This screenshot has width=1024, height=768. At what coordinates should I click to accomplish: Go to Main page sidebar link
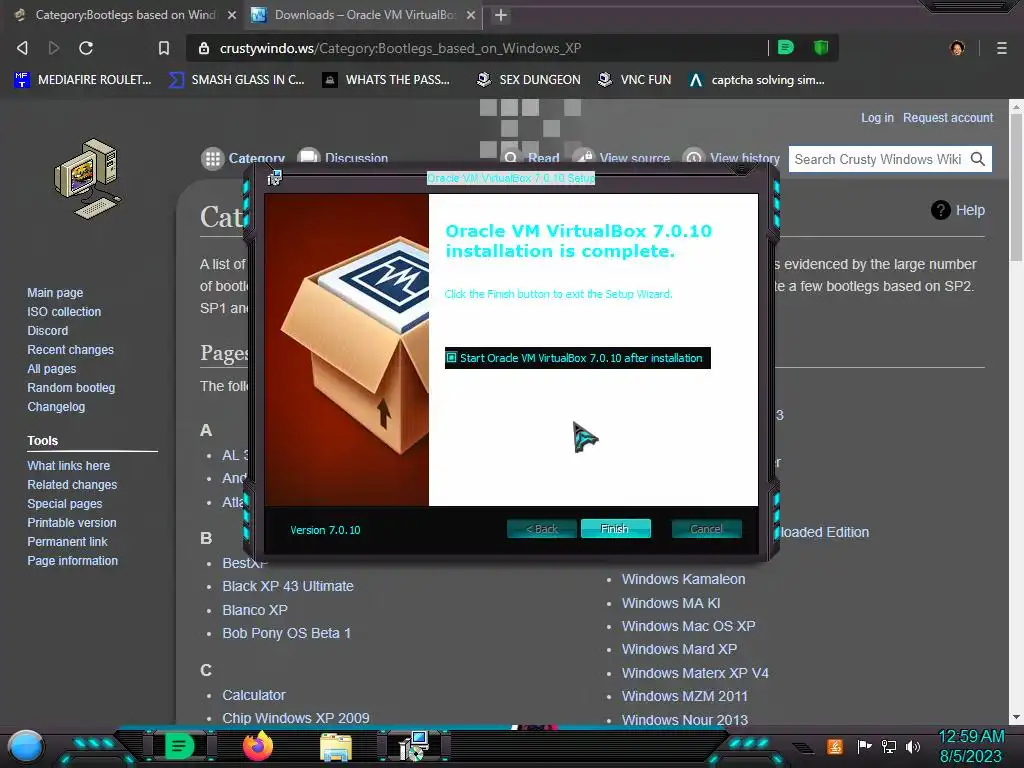tap(55, 293)
